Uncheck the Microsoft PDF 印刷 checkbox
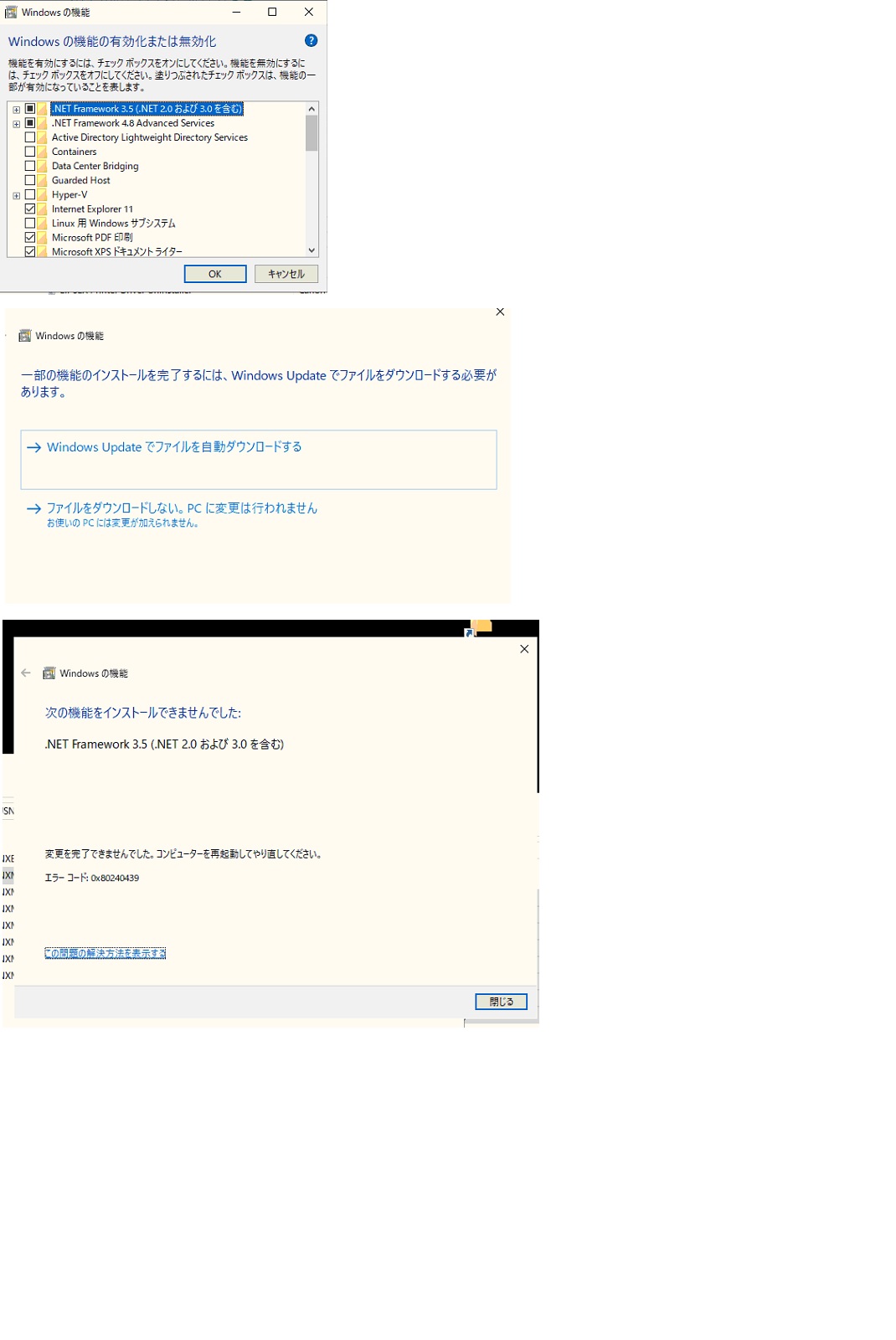 click(x=30, y=238)
